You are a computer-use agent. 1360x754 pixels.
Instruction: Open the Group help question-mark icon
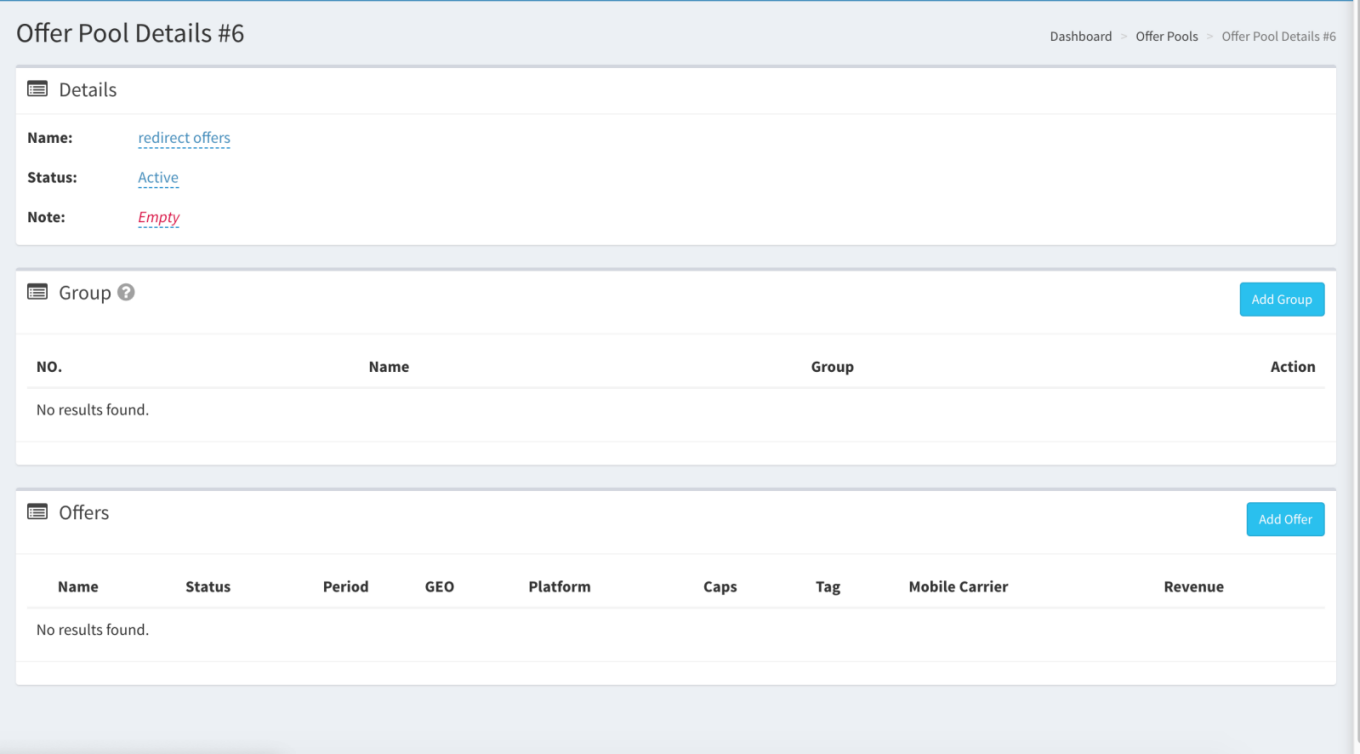tap(126, 292)
